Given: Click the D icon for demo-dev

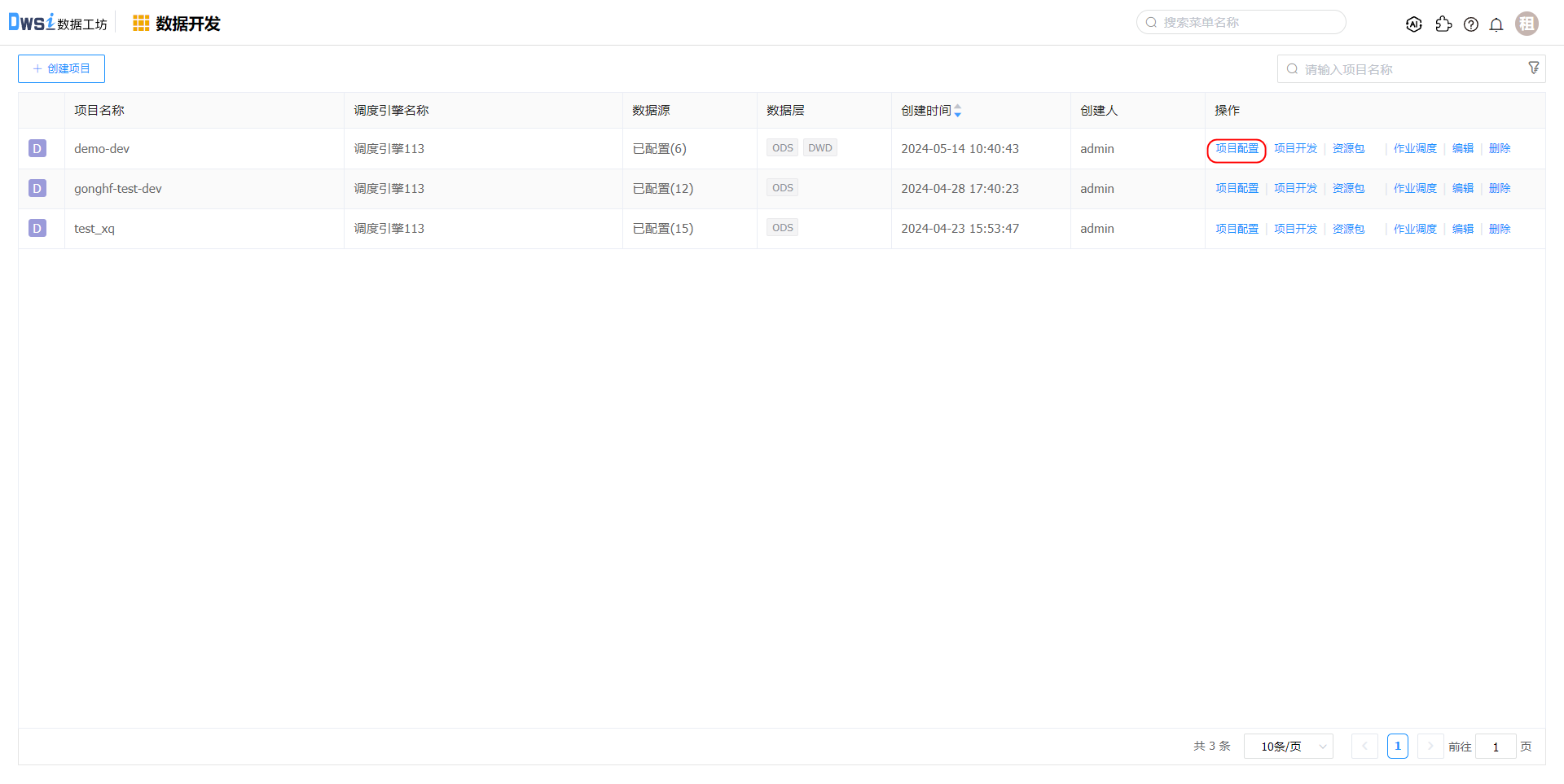Looking at the screenshot, I should click(37, 148).
